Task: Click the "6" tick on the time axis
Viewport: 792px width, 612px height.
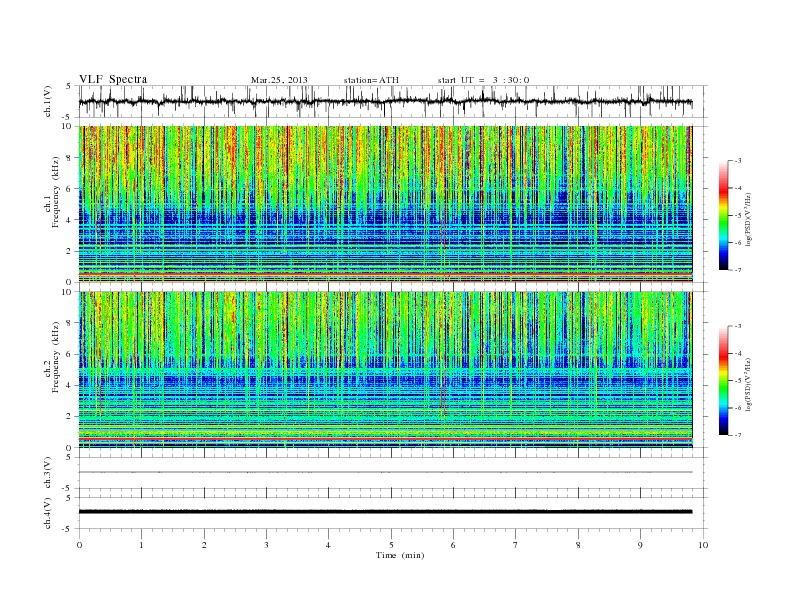Action: click(454, 545)
